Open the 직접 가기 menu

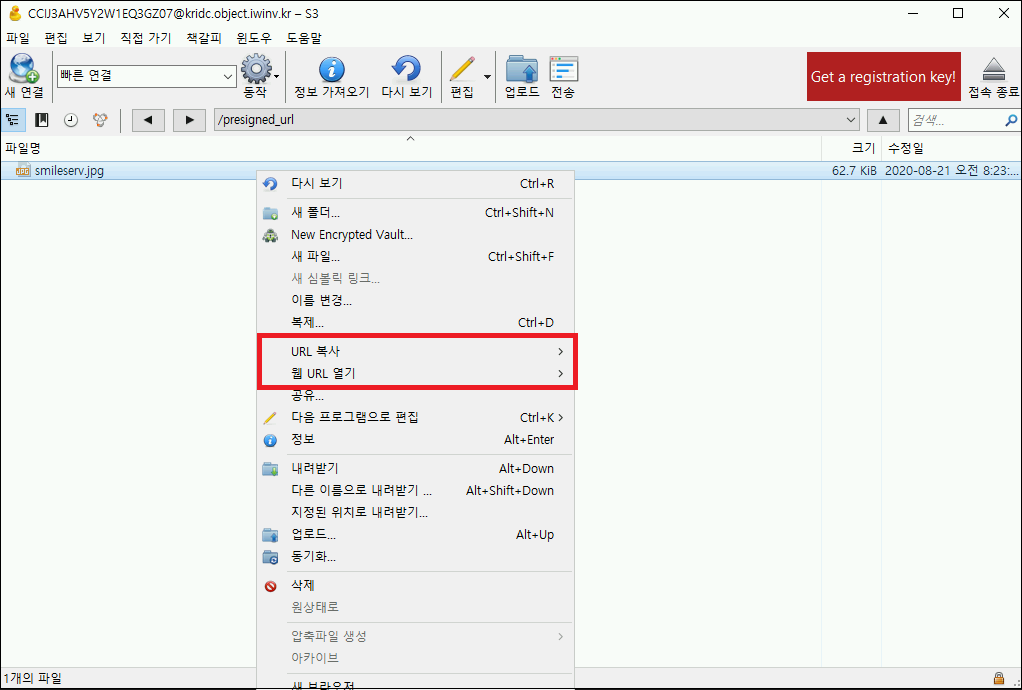coord(146,38)
